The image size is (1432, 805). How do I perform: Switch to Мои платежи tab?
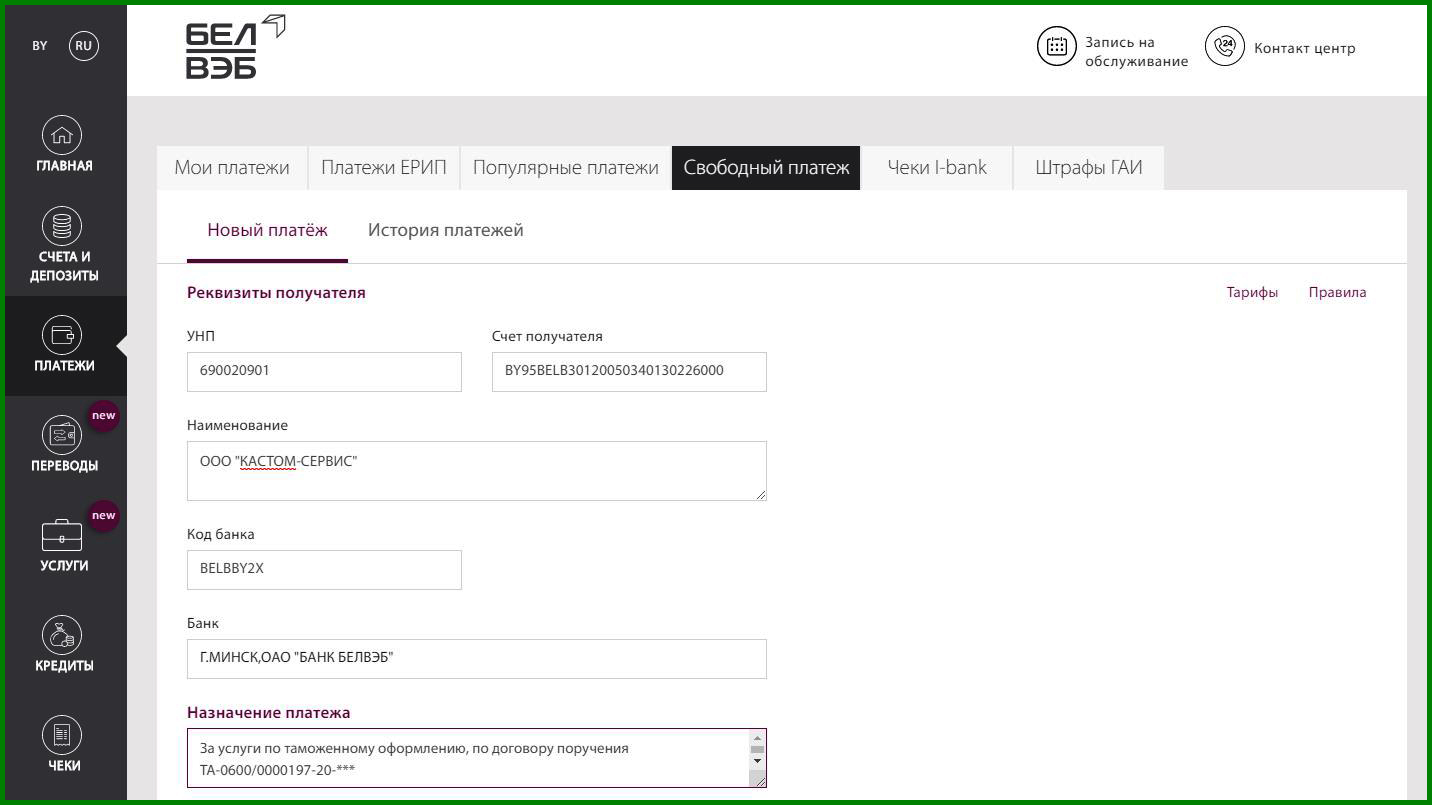coord(232,167)
